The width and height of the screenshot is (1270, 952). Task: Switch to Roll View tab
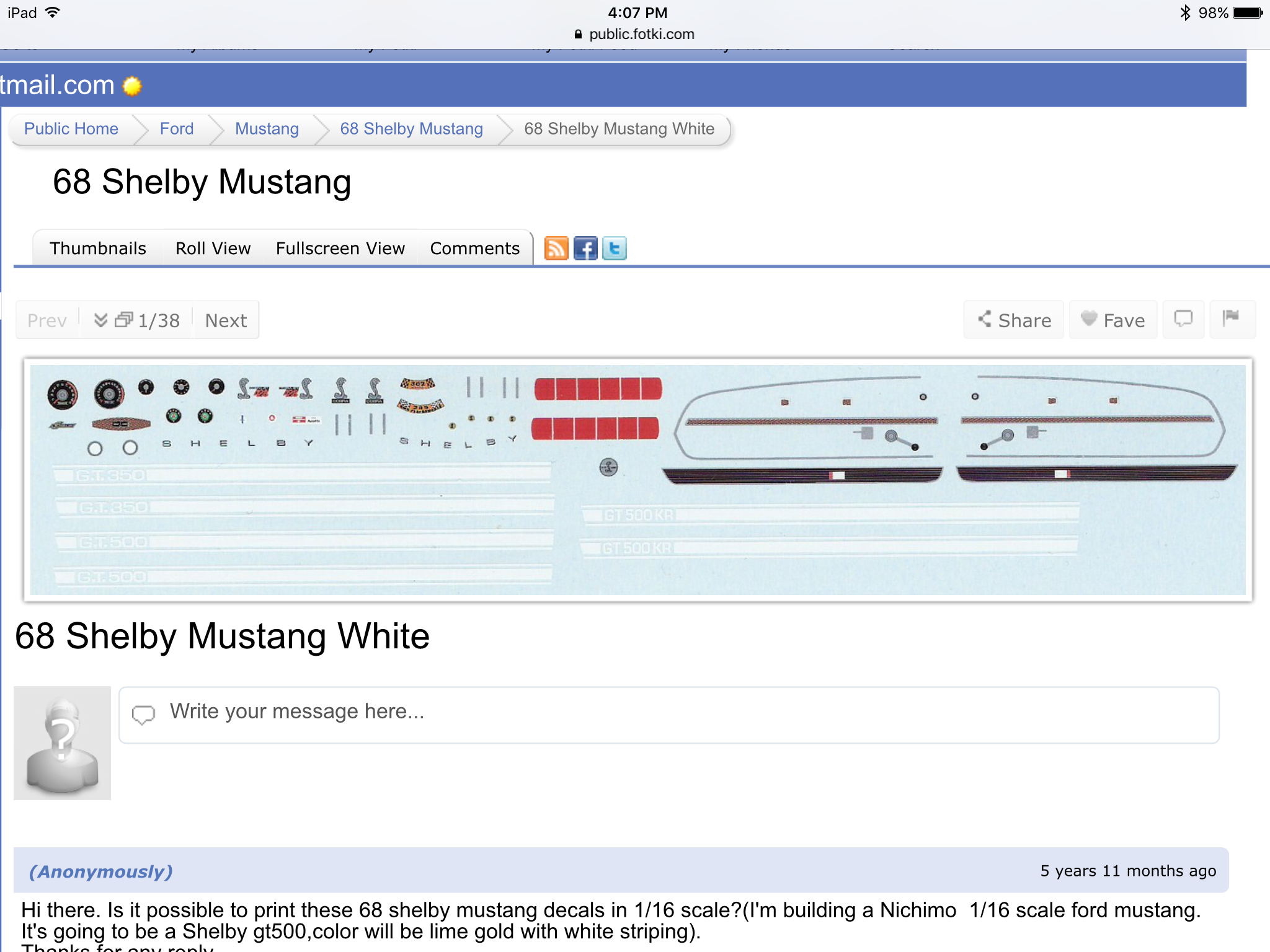(213, 249)
